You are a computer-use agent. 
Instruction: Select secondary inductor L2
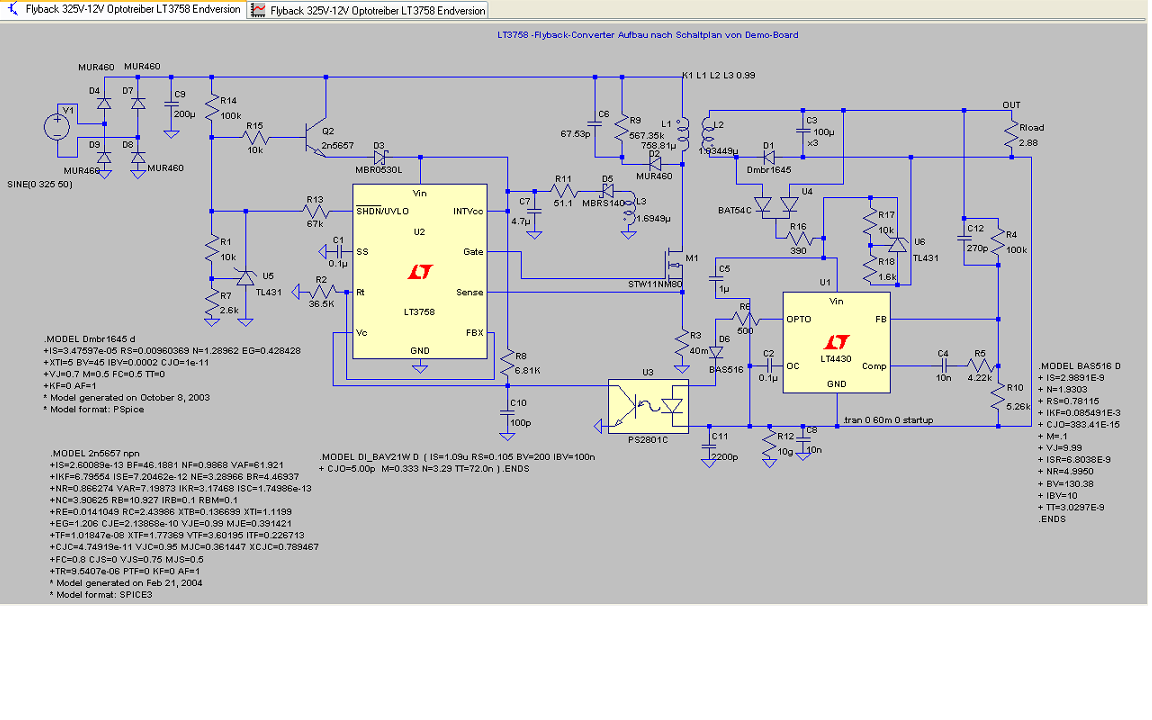pyautogui.click(x=708, y=135)
